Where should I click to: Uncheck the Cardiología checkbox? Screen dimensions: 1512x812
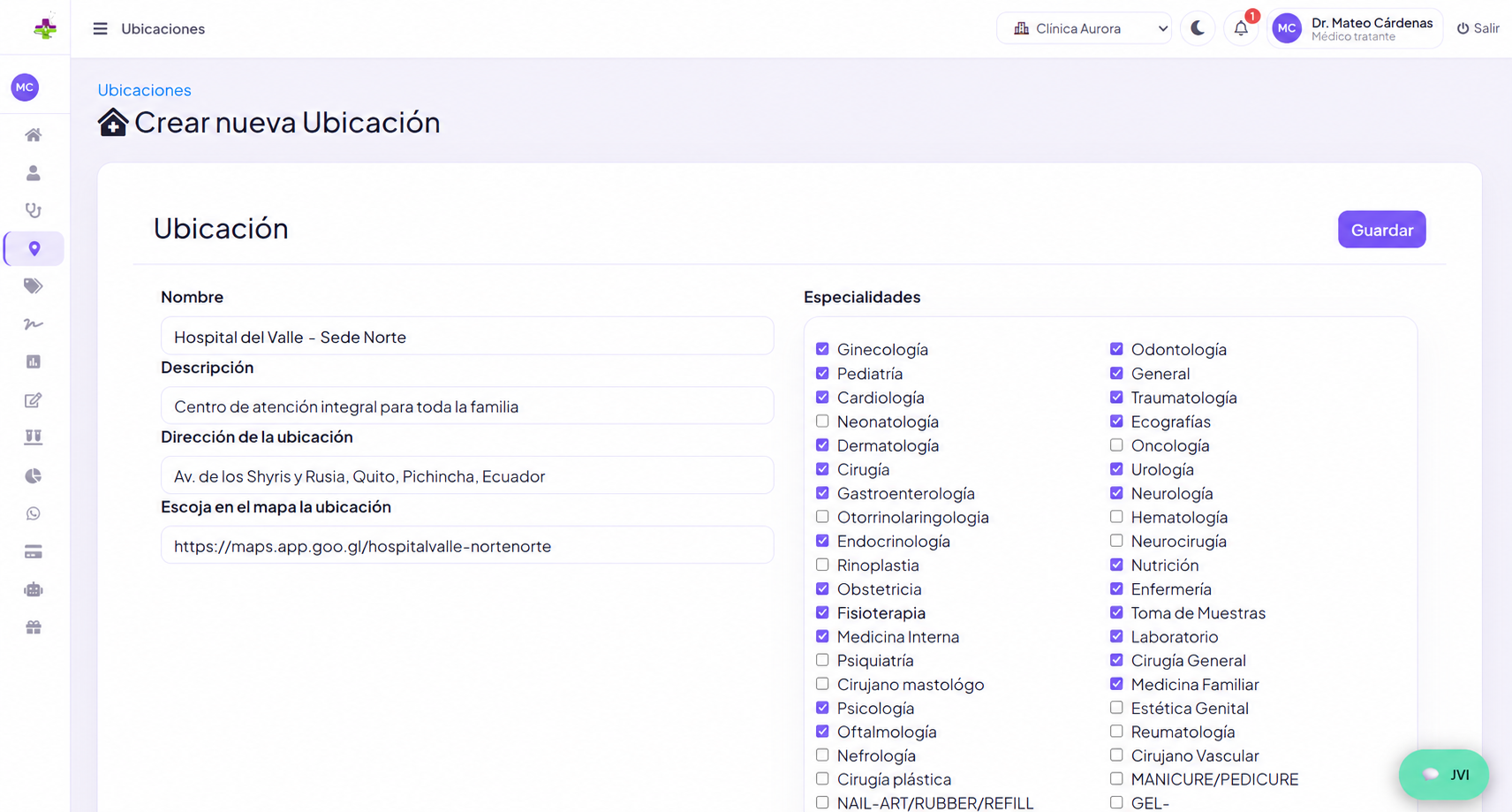822,397
